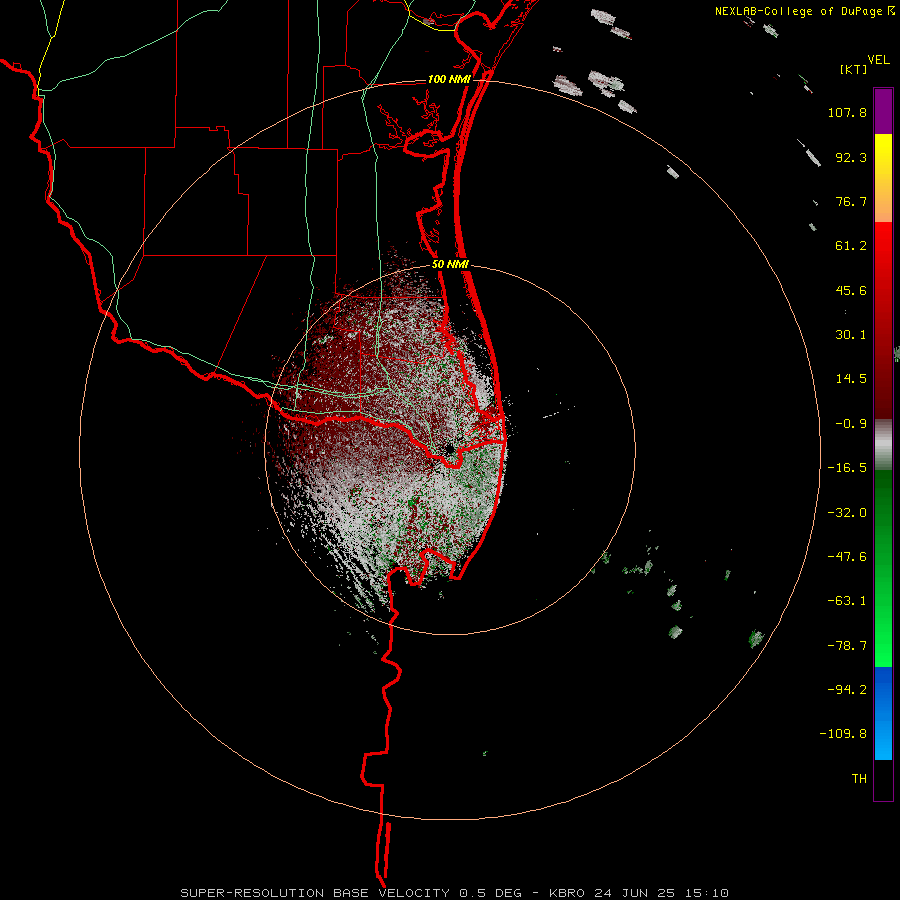Click the 14.5 scale value

pos(851,379)
